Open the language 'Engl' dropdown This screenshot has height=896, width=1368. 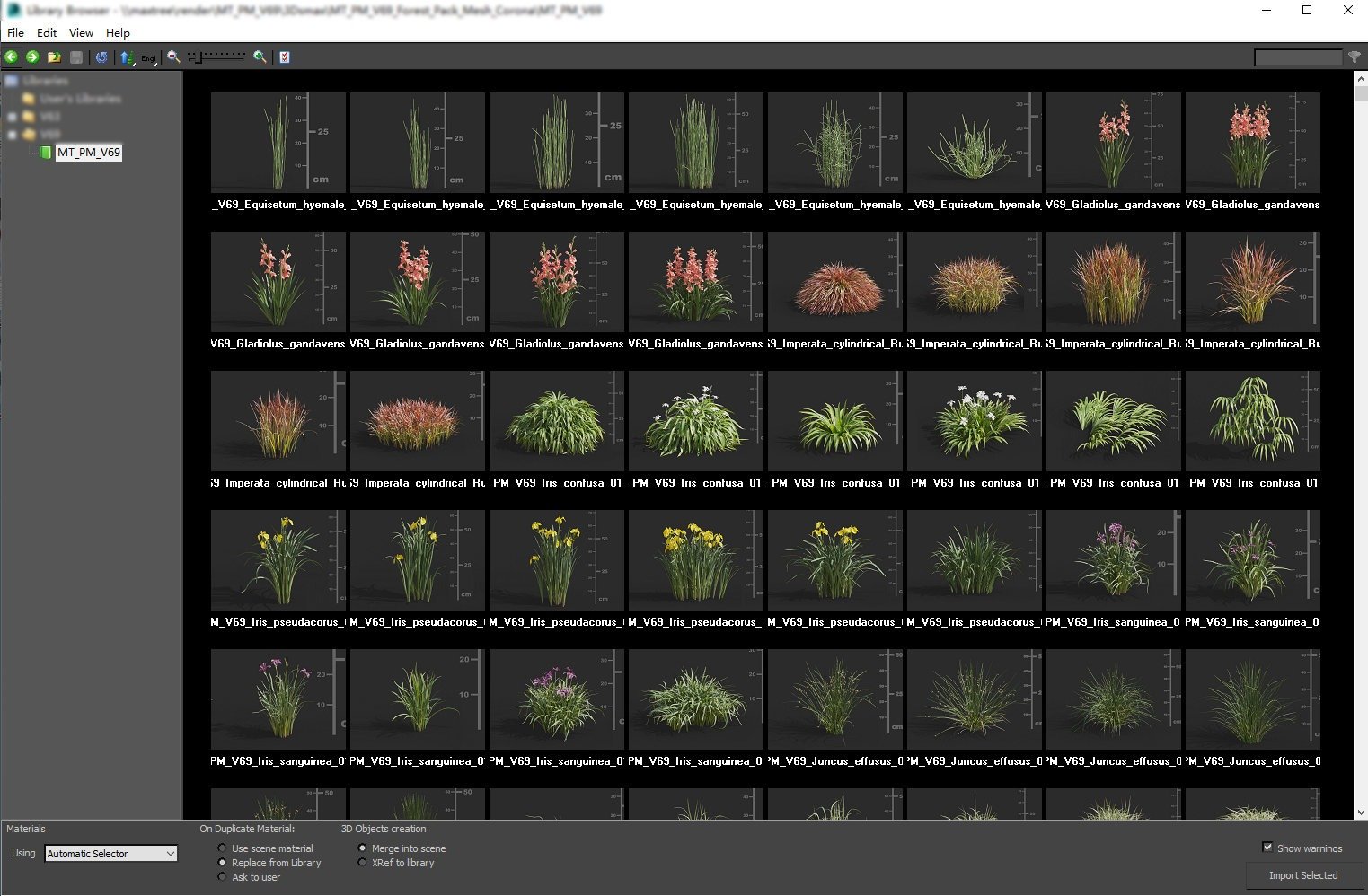click(x=149, y=57)
